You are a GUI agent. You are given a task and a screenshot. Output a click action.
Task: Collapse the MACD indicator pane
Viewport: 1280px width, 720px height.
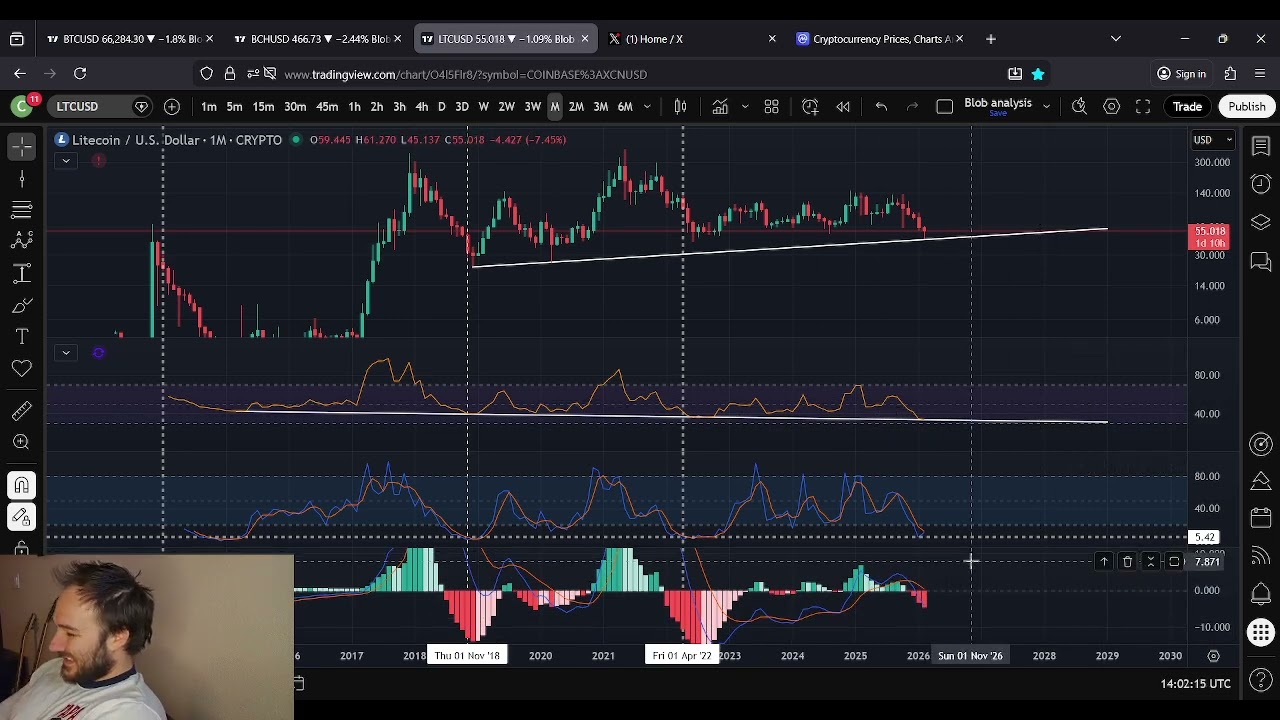point(1150,562)
